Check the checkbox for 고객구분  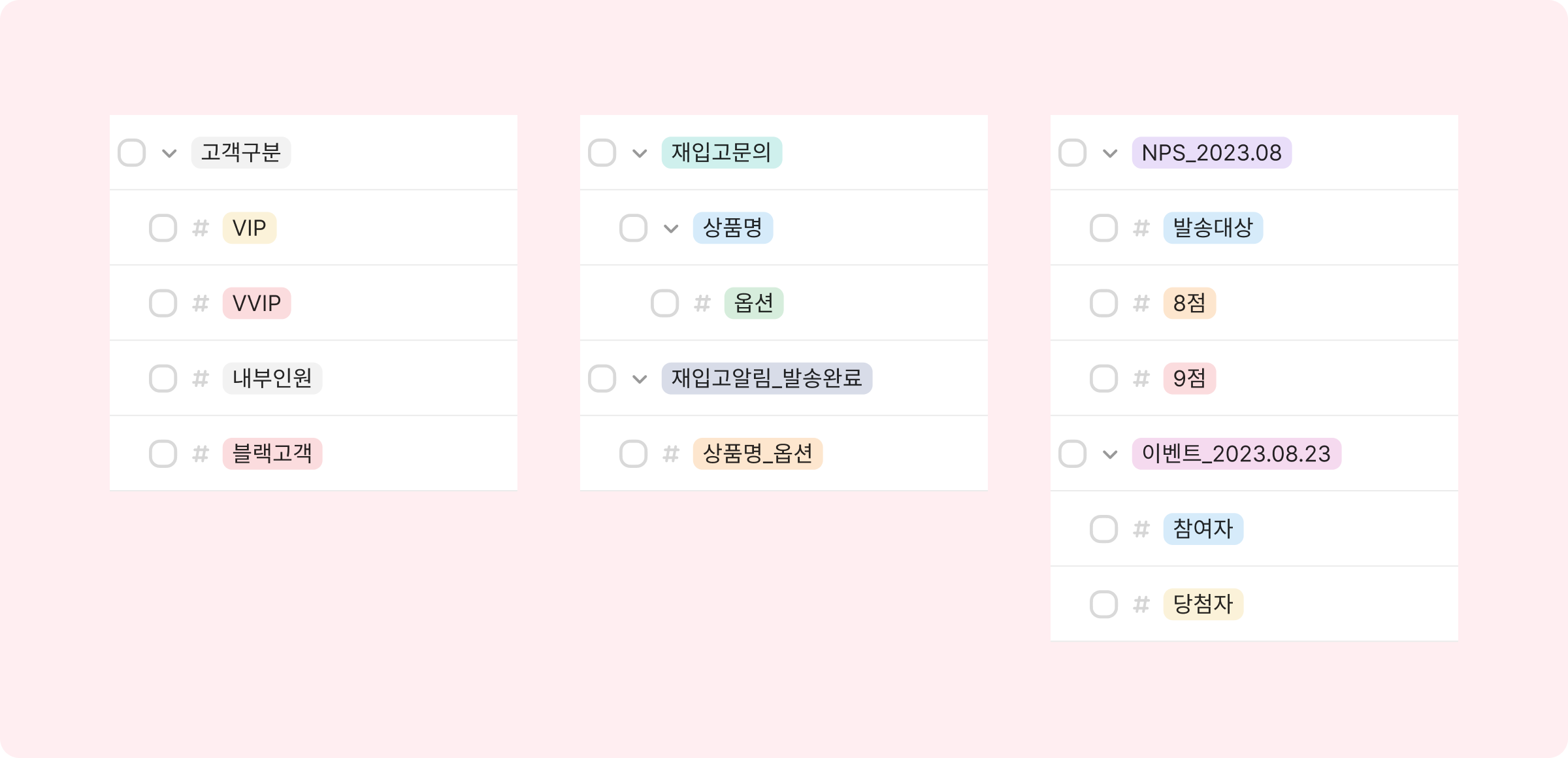pos(131,153)
